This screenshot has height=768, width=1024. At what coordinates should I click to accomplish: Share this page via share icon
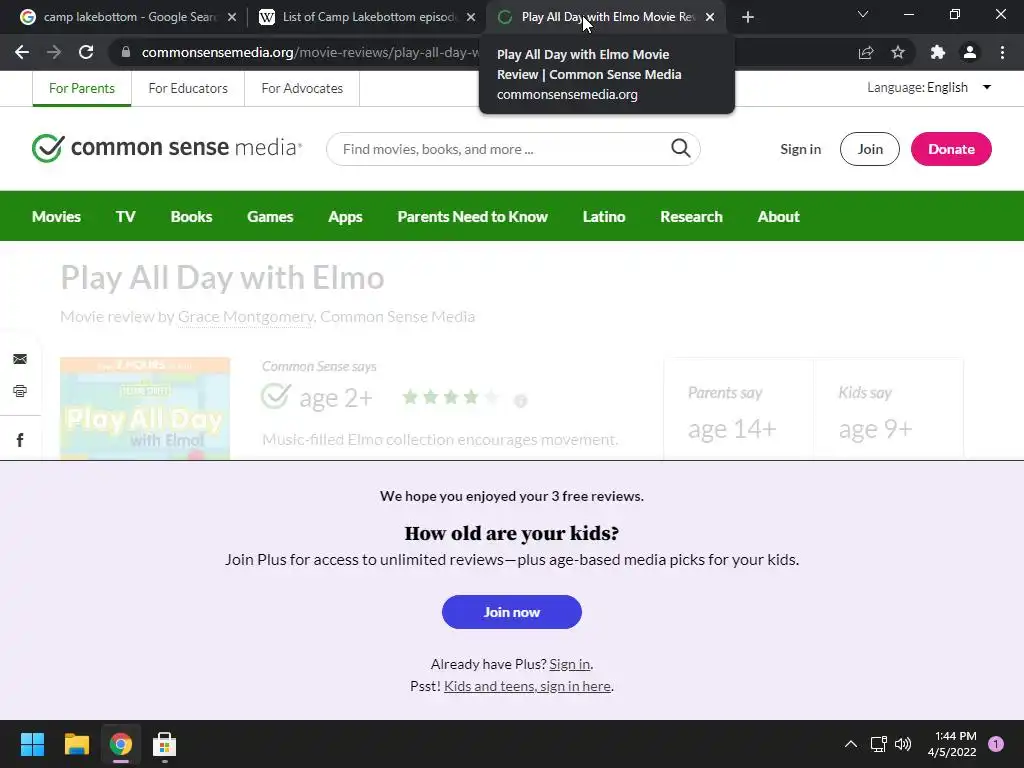pos(866,52)
